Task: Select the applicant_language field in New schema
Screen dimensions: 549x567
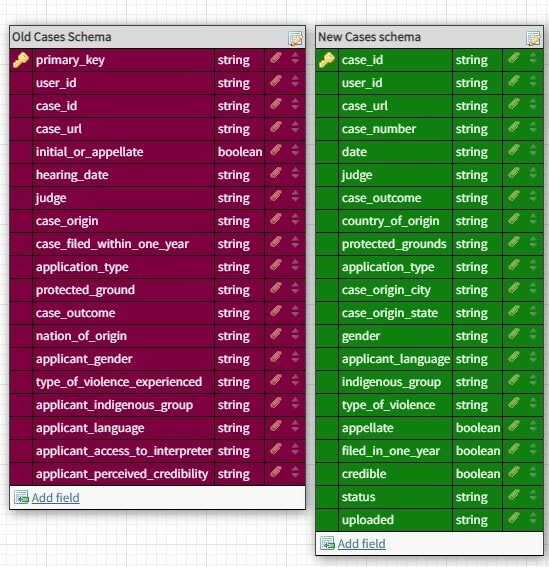Action: pos(395,359)
